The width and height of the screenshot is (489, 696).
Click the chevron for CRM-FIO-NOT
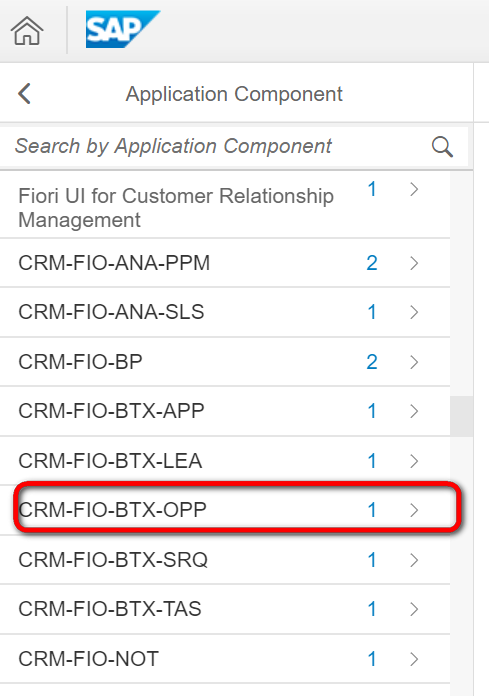(414, 659)
